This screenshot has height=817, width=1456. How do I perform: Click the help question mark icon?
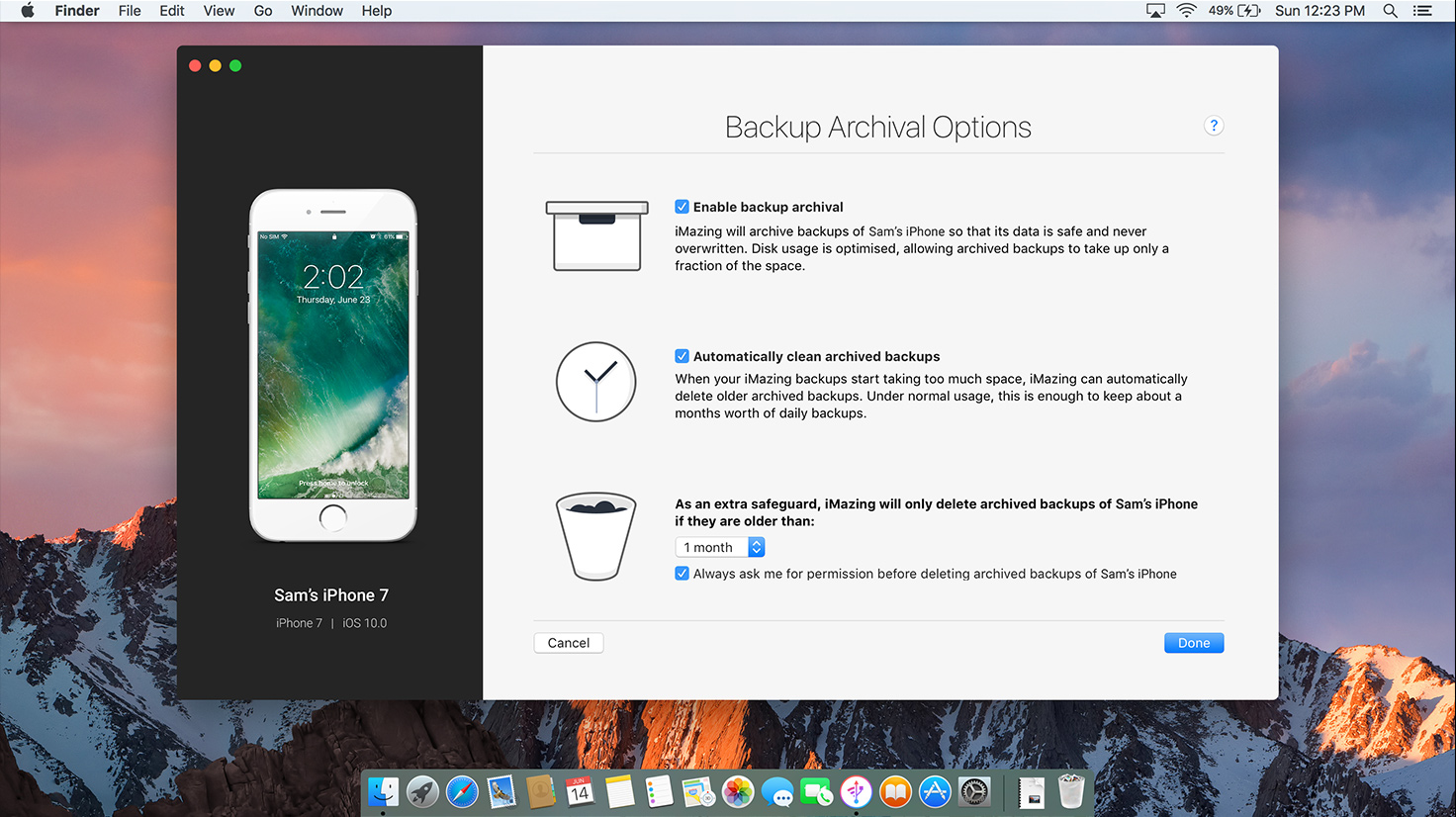coord(1214,126)
